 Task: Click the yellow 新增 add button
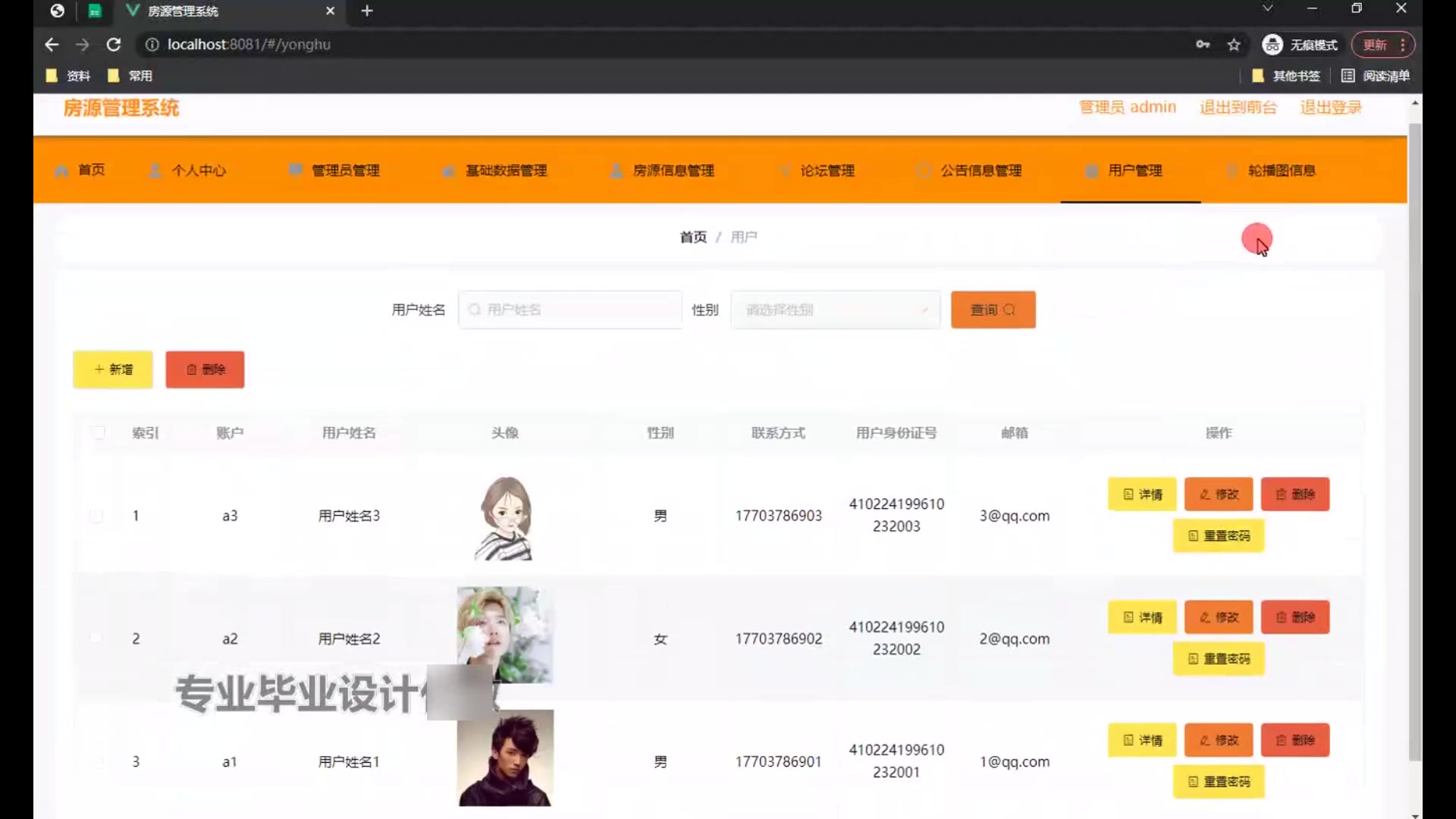click(113, 369)
